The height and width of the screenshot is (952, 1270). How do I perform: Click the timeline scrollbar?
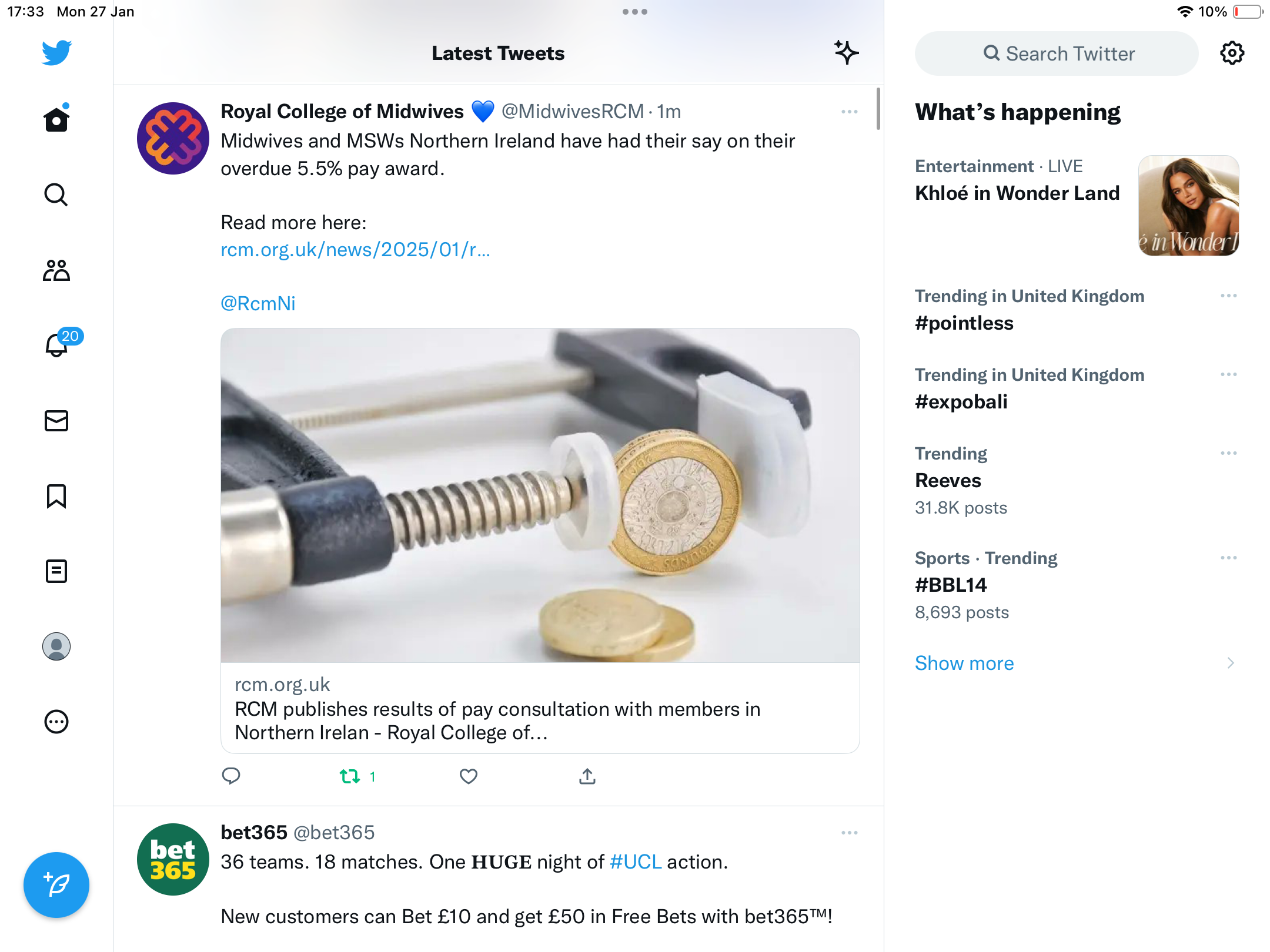(878, 109)
